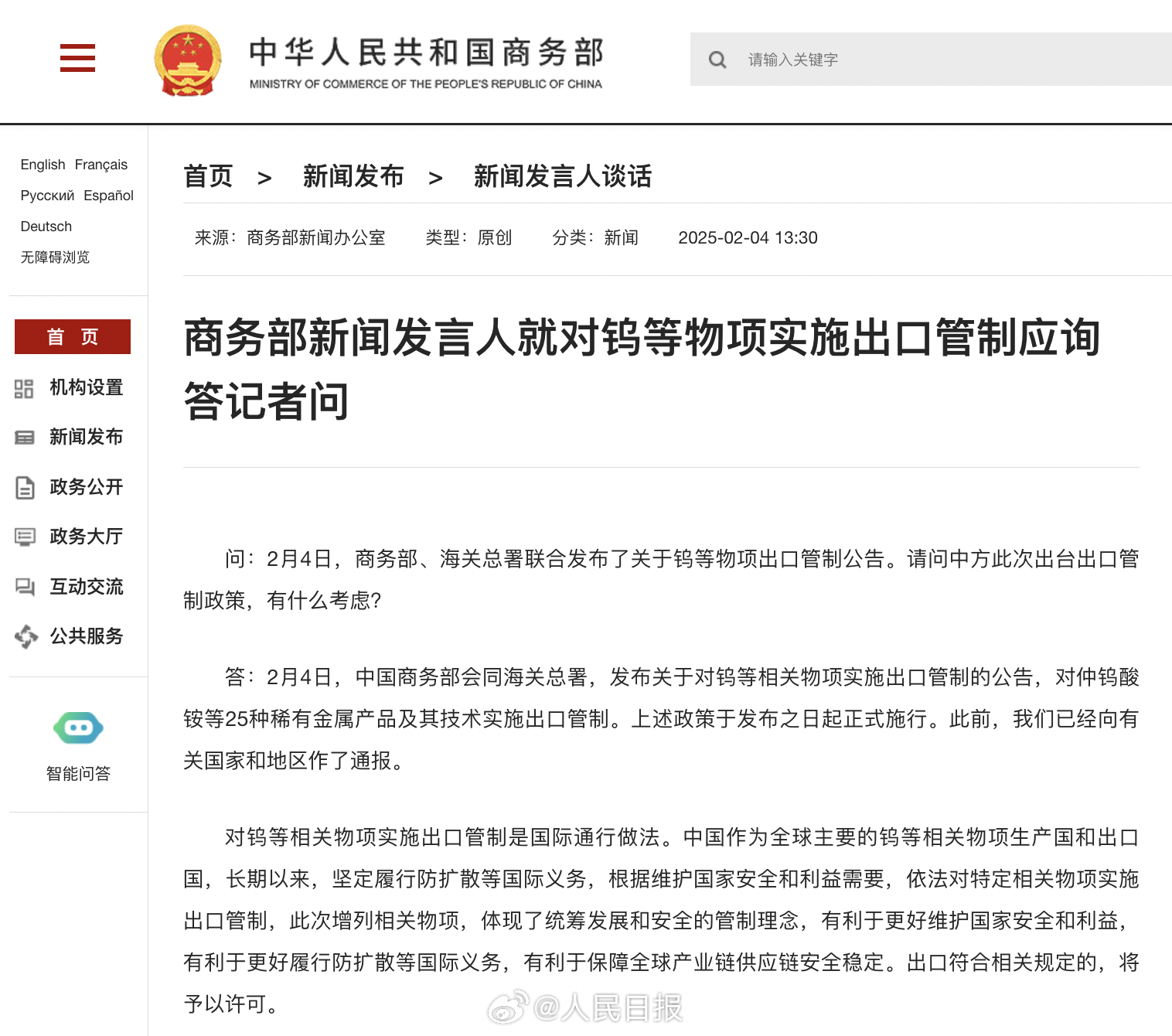Screen dimensions: 1172x1036
Task: Click the 新闻发布 newspaper icon
Action: click(x=24, y=438)
